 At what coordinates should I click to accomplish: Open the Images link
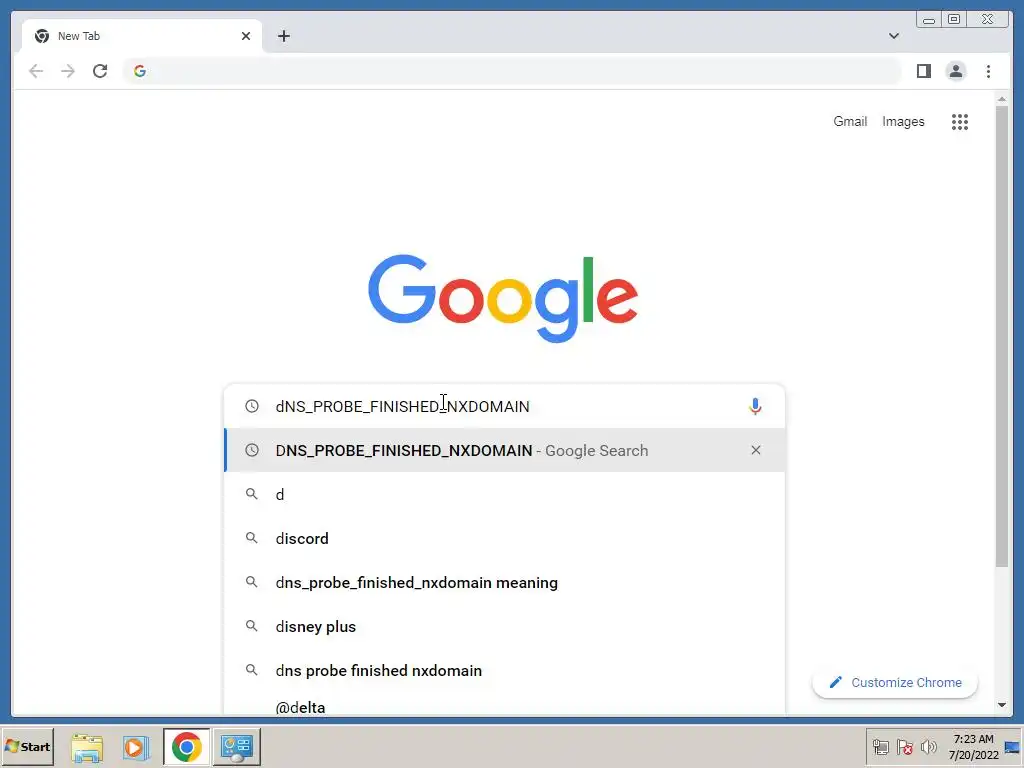[x=903, y=121]
